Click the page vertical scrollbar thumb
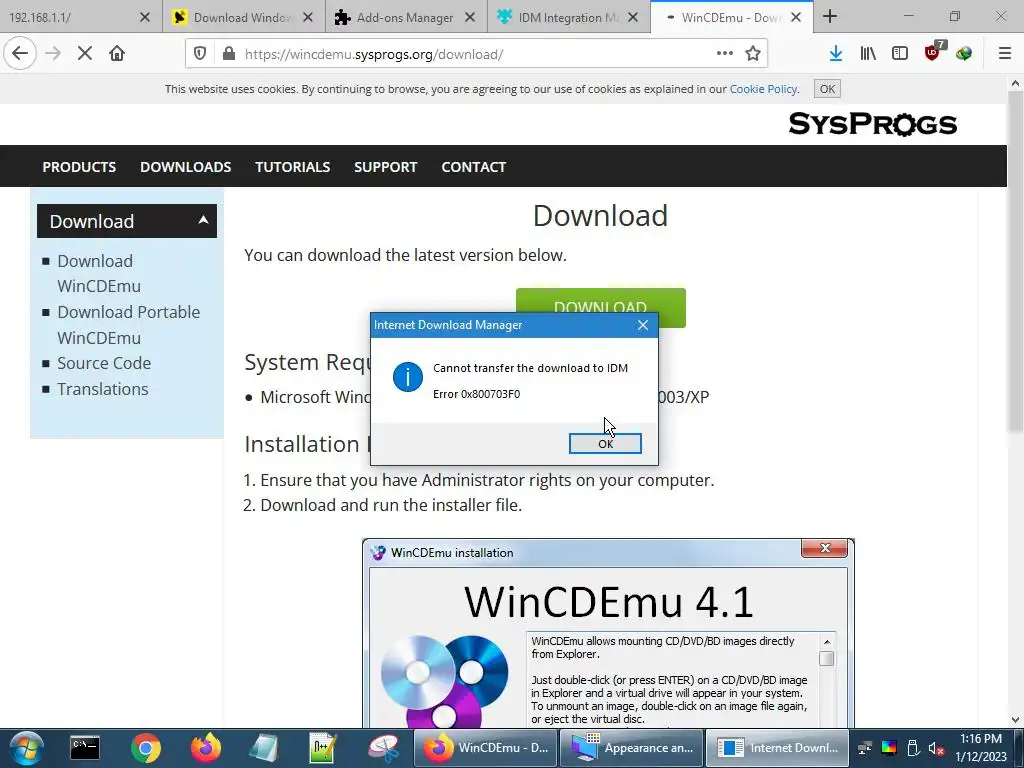1024x768 pixels. pyautogui.click(x=1015, y=261)
